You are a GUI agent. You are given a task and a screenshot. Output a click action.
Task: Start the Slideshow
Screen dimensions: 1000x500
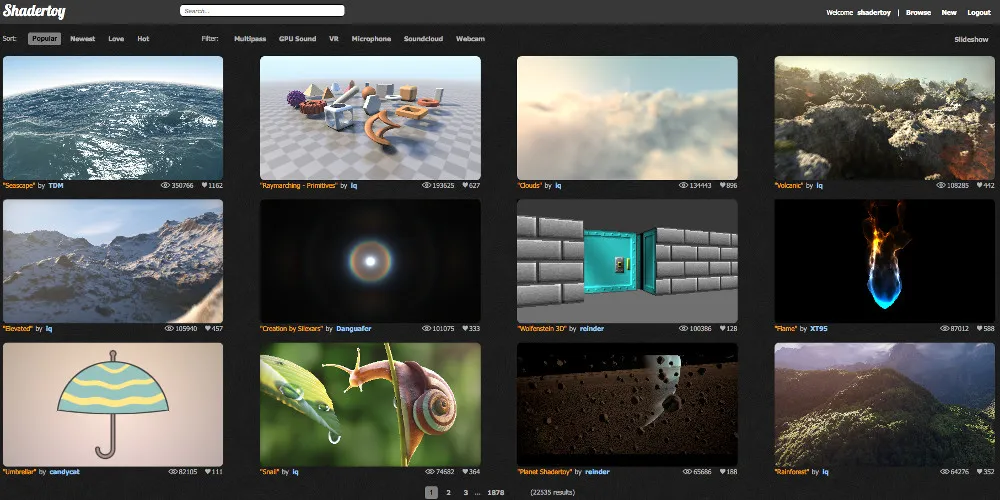pyautogui.click(x=971, y=39)
